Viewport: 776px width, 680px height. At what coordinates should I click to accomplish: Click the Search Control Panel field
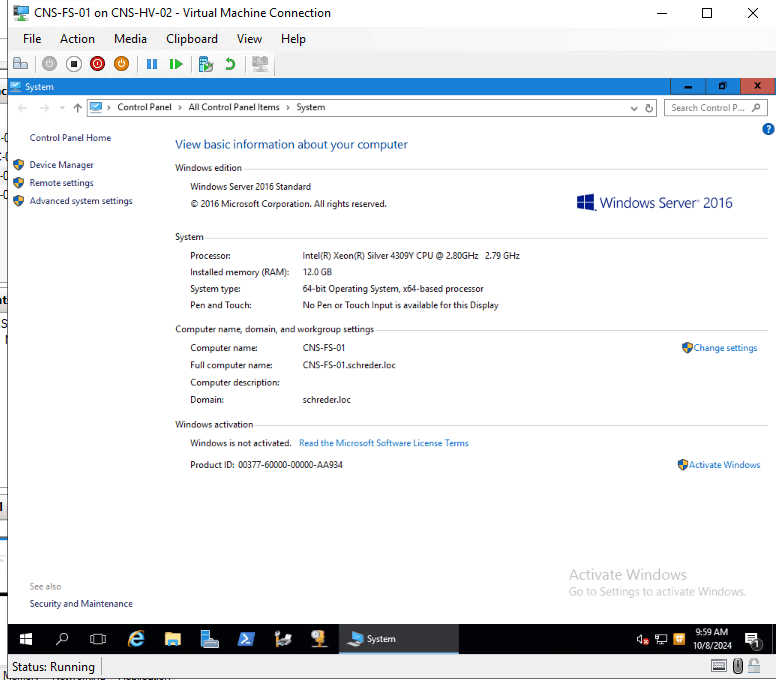715,108
